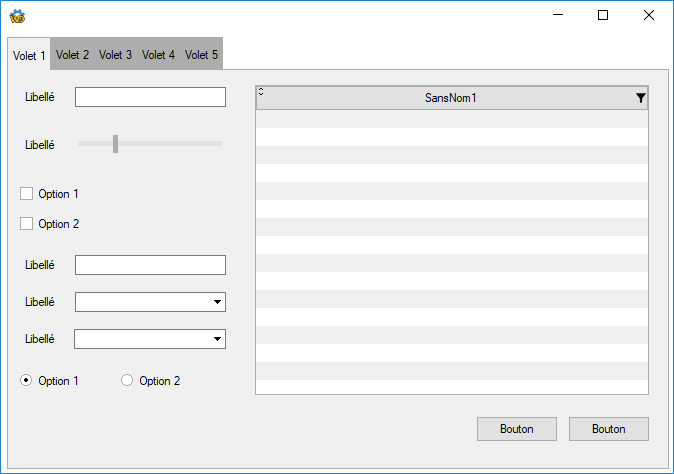Enable the Option 1 checkbox
The image size is (674, 474).
pyautogui.click(x=27, y=194)
